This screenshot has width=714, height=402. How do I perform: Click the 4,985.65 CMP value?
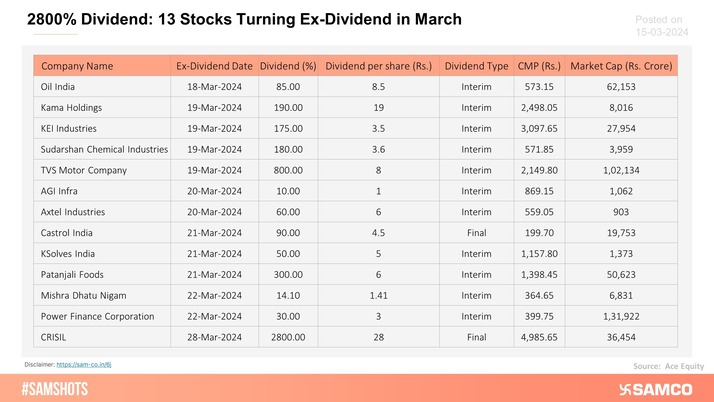539,337
